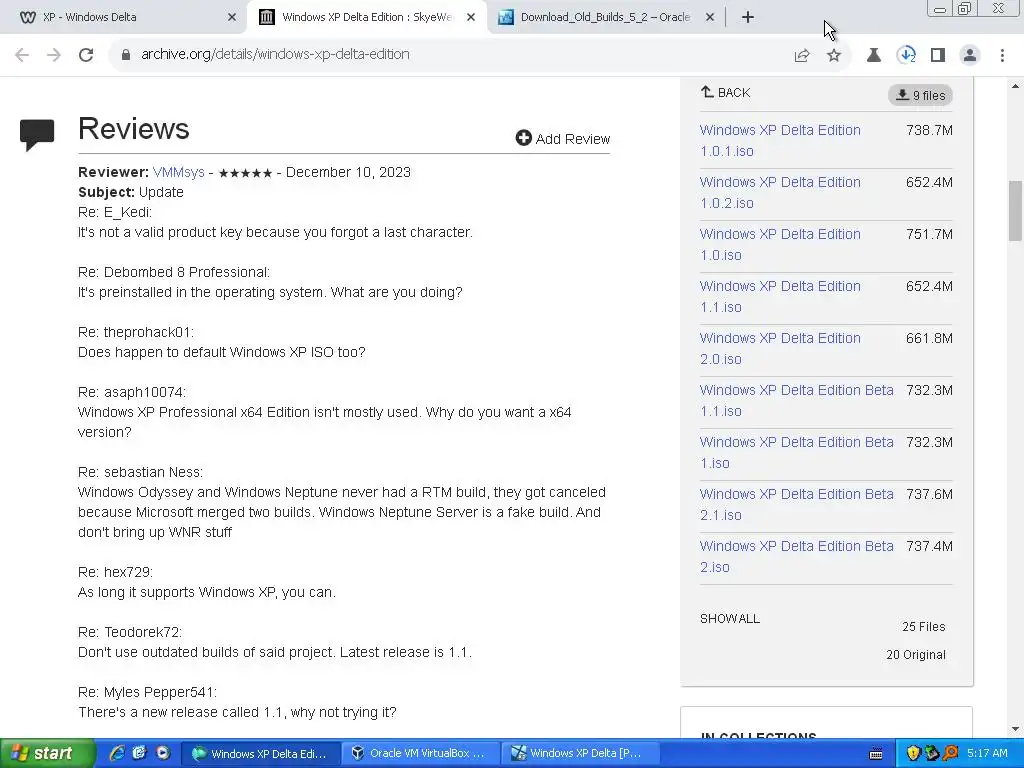The image size is (1024, 768).
Task: Launch Internet Explorer from quick launch
Action: coord(117,753)
